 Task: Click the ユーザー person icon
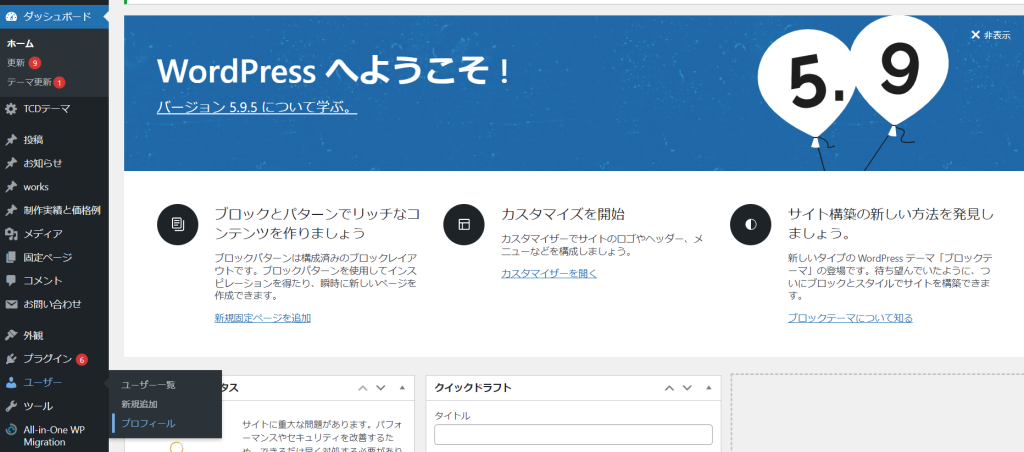[11, 383]
